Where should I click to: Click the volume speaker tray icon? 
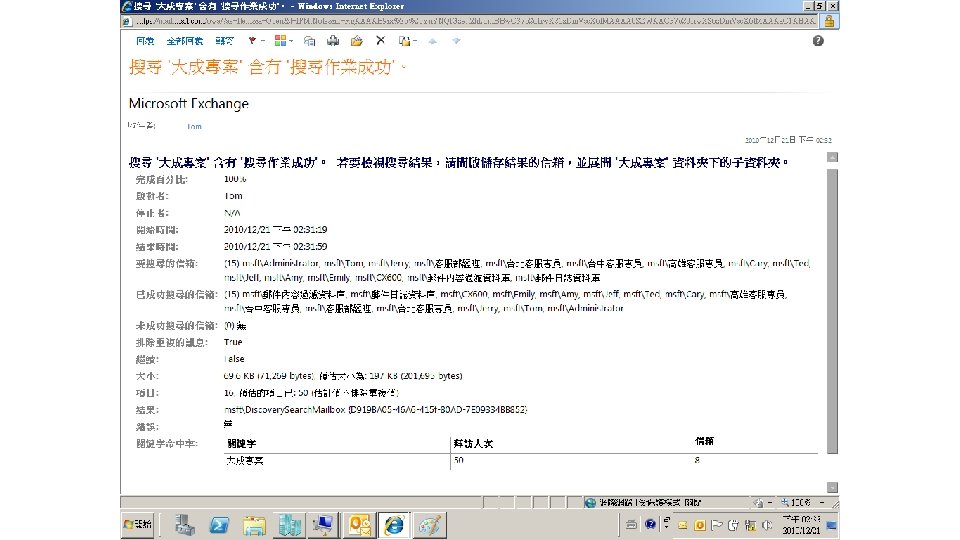coord(767,525)
